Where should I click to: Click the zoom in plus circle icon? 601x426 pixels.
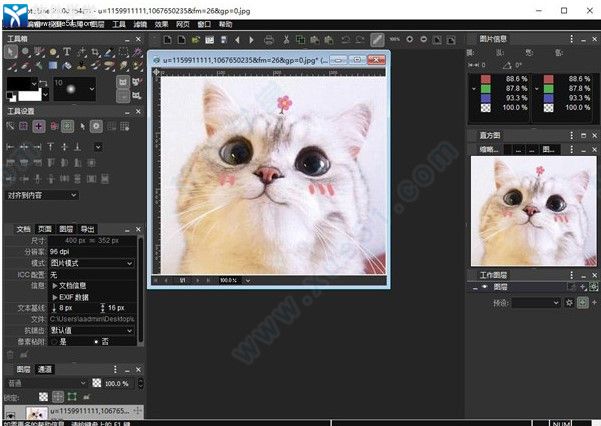click(410, 39)
